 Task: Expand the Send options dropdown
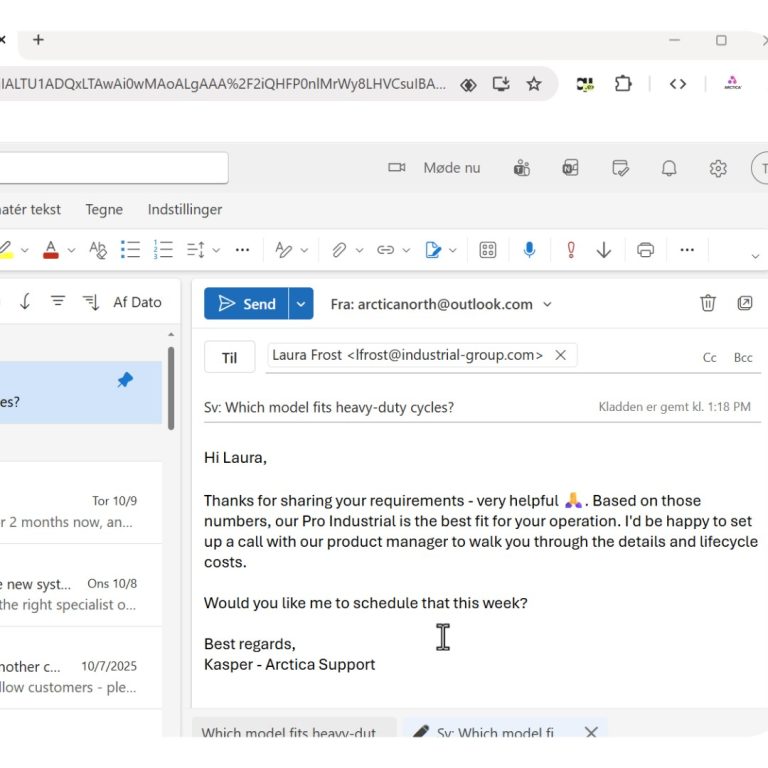tap(301, 304)
